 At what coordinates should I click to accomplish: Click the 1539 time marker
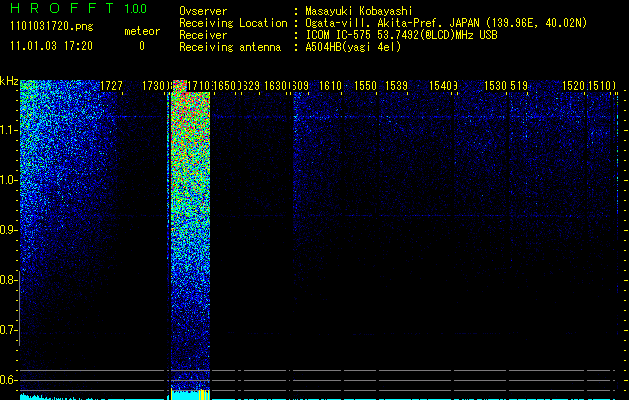396,86
